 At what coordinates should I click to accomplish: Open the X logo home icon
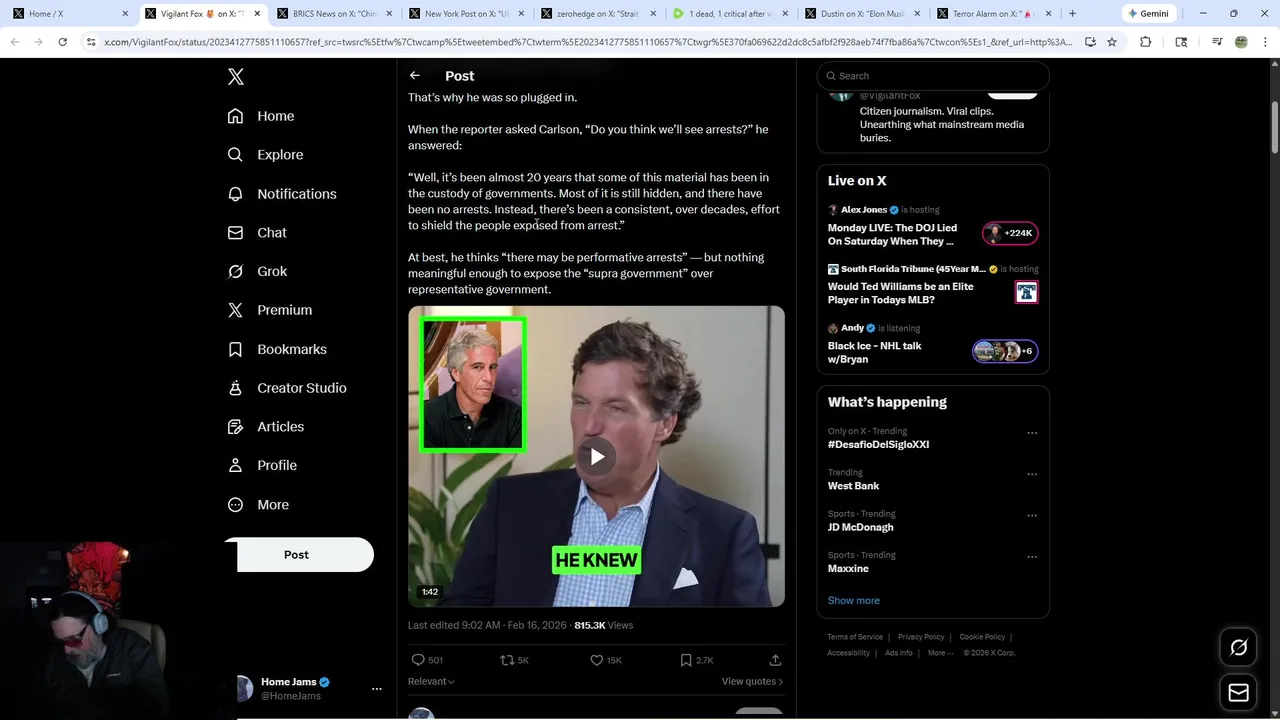236,77
